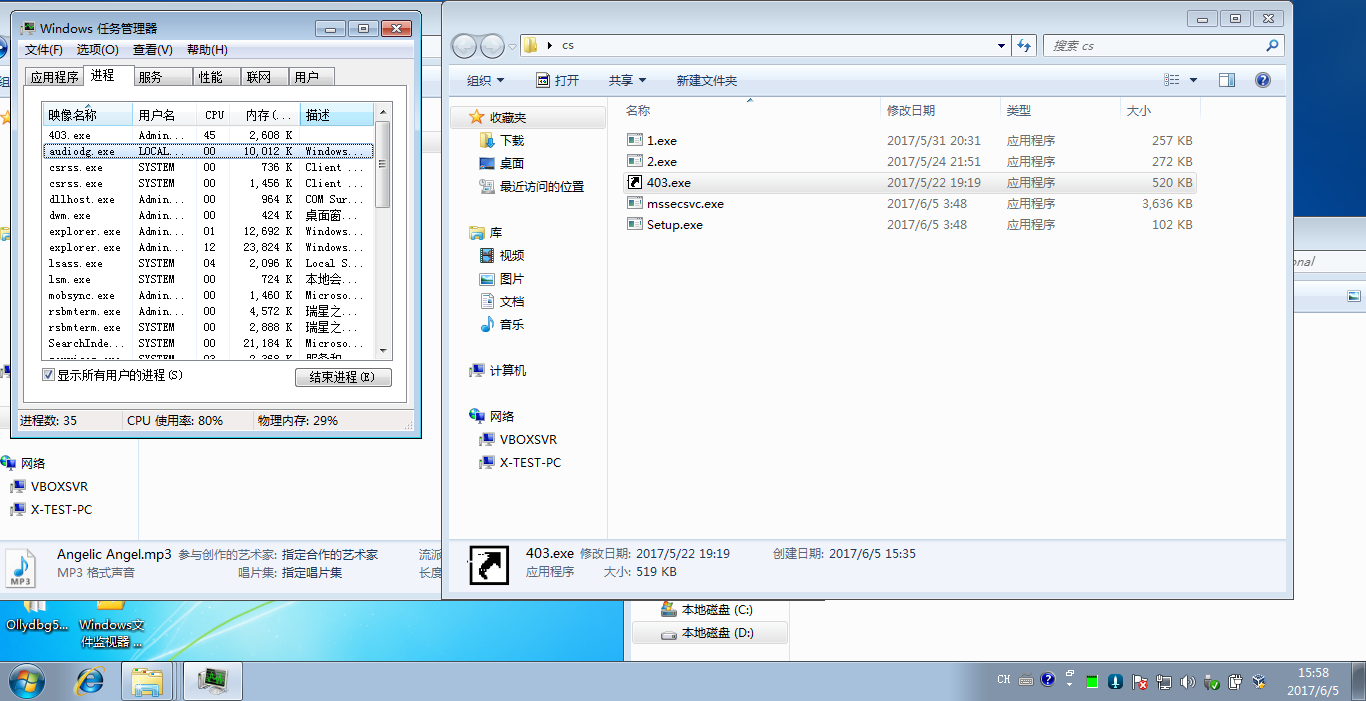
Task: Select mssecsvc.exe file
Action: pyautogui.click(x=685, y=204)
